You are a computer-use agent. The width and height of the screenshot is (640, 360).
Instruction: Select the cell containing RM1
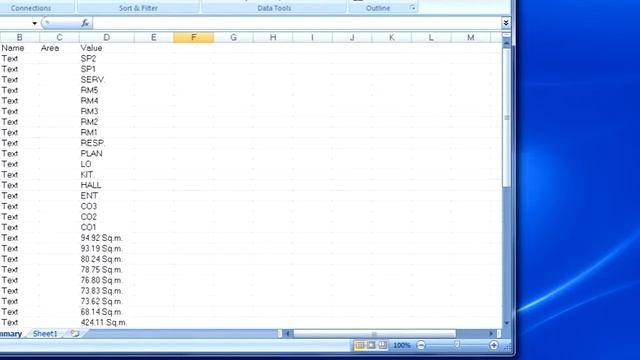pos(107,133)
